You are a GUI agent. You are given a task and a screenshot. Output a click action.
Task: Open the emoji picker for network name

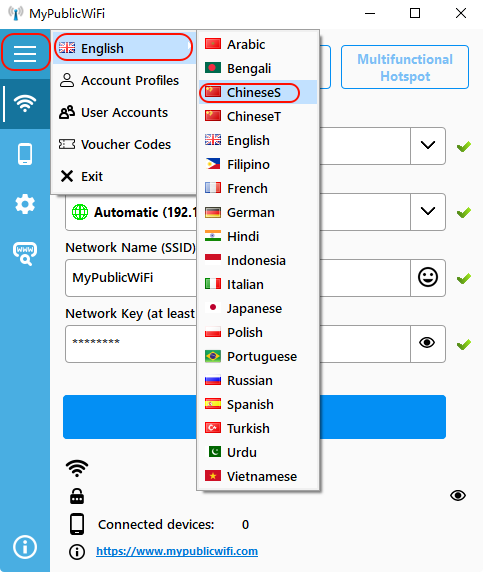428,278
